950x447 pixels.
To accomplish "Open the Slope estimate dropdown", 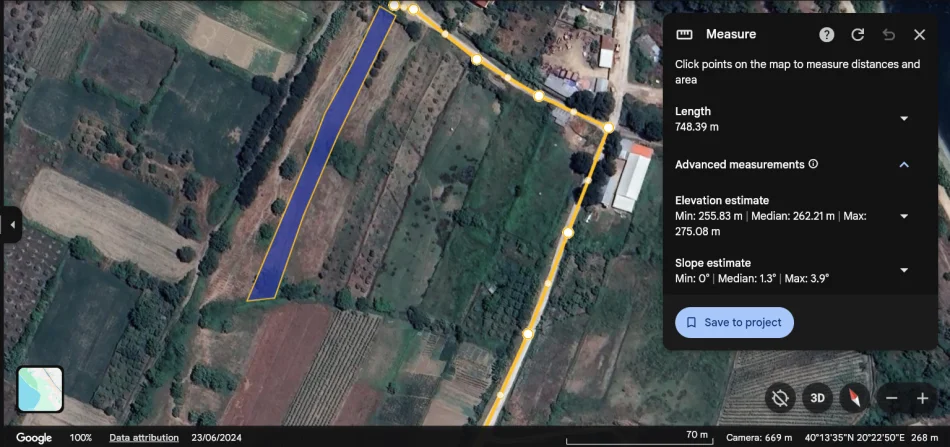I will click(904, 270).
